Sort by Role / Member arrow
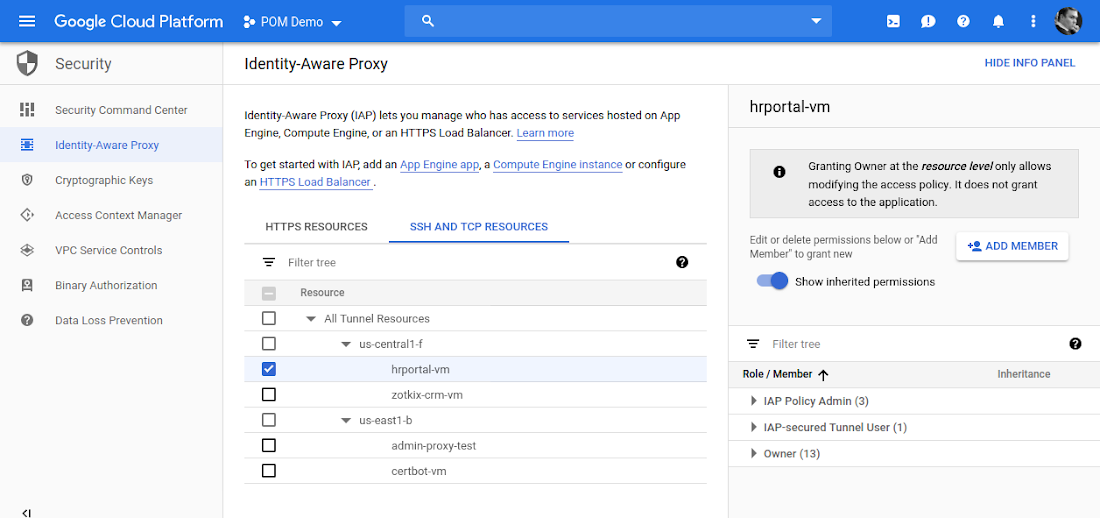1100x518 pixels. tap(824, 375)
